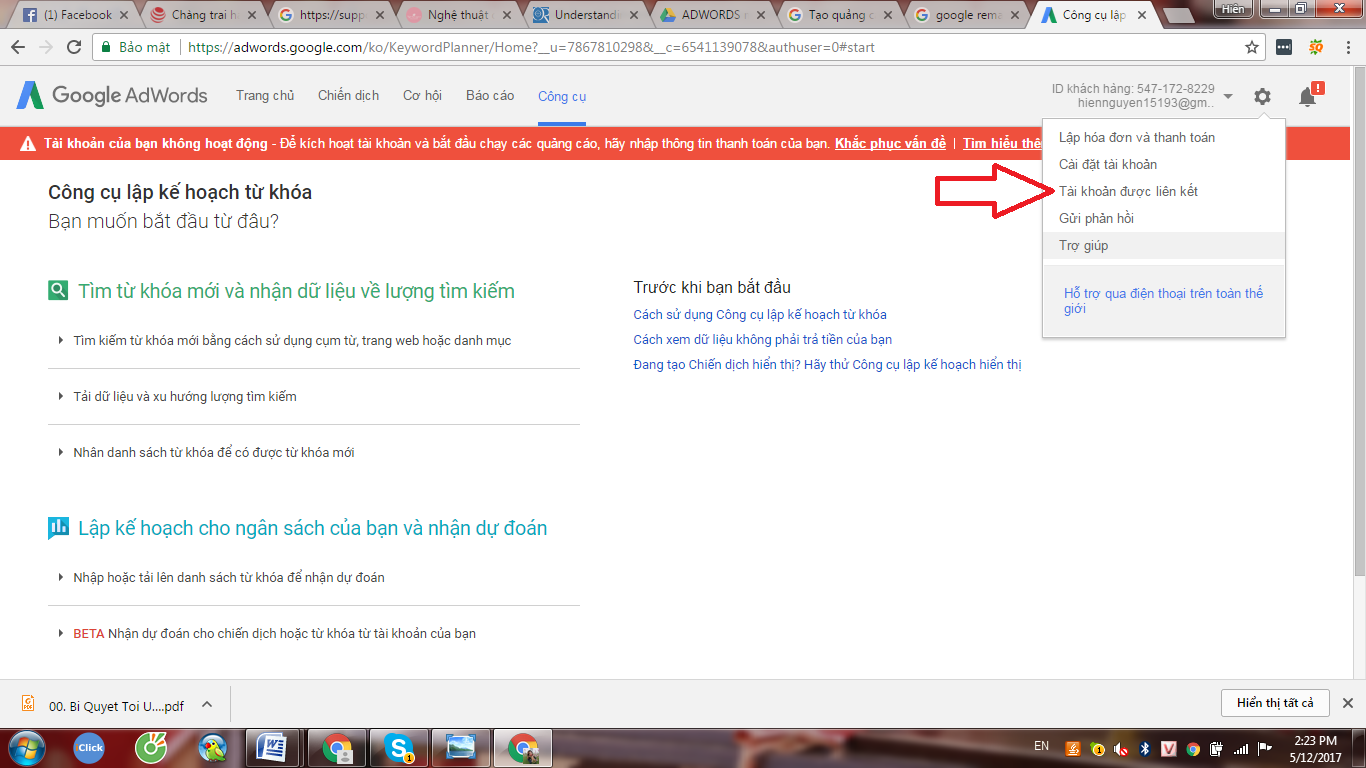Choose "Lập hóa đơn và thanh toán"
Image resolution: width=1366 pixels, height=768 pixels.
[x=1136, y=137]
